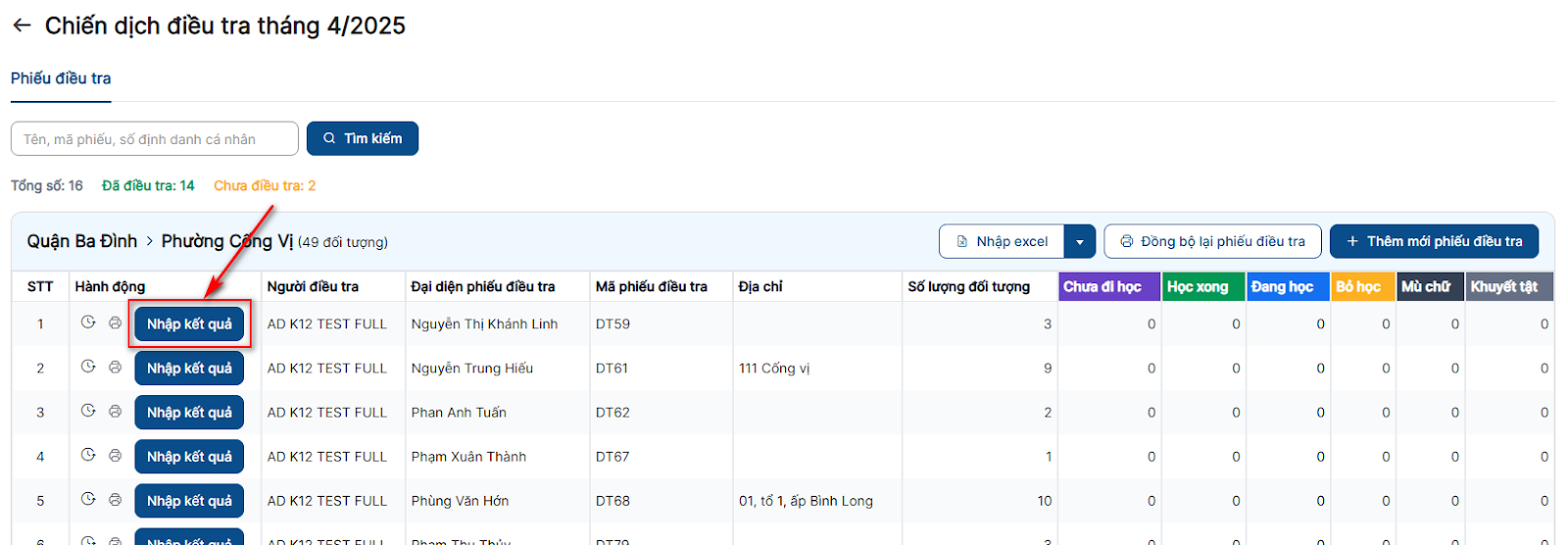Click print icon for Phùng Văn Hớn row
Image resolution: width=1568 pixels, height=545 pixels.
(x=115, y=499)
